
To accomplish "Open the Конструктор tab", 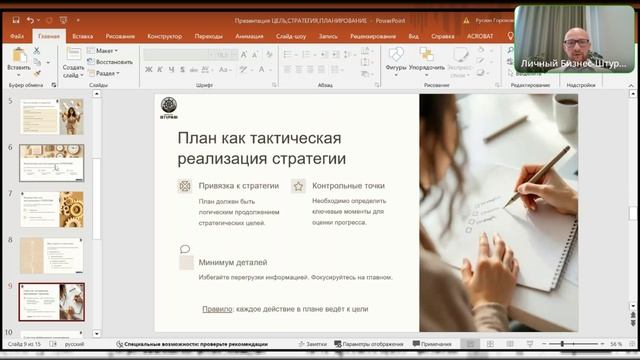I will click(164, 36).
